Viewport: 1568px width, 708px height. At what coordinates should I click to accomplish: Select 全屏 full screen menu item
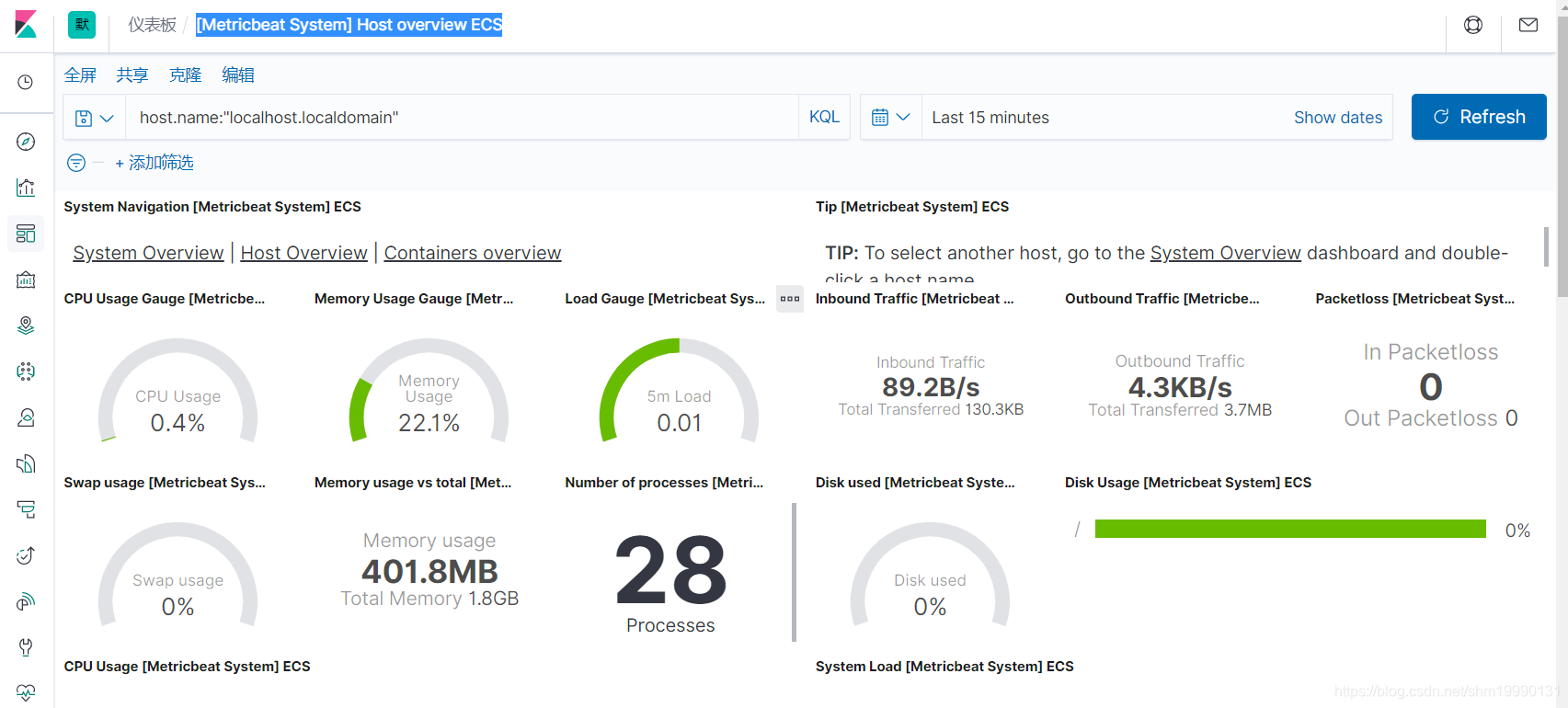point(80,75)
